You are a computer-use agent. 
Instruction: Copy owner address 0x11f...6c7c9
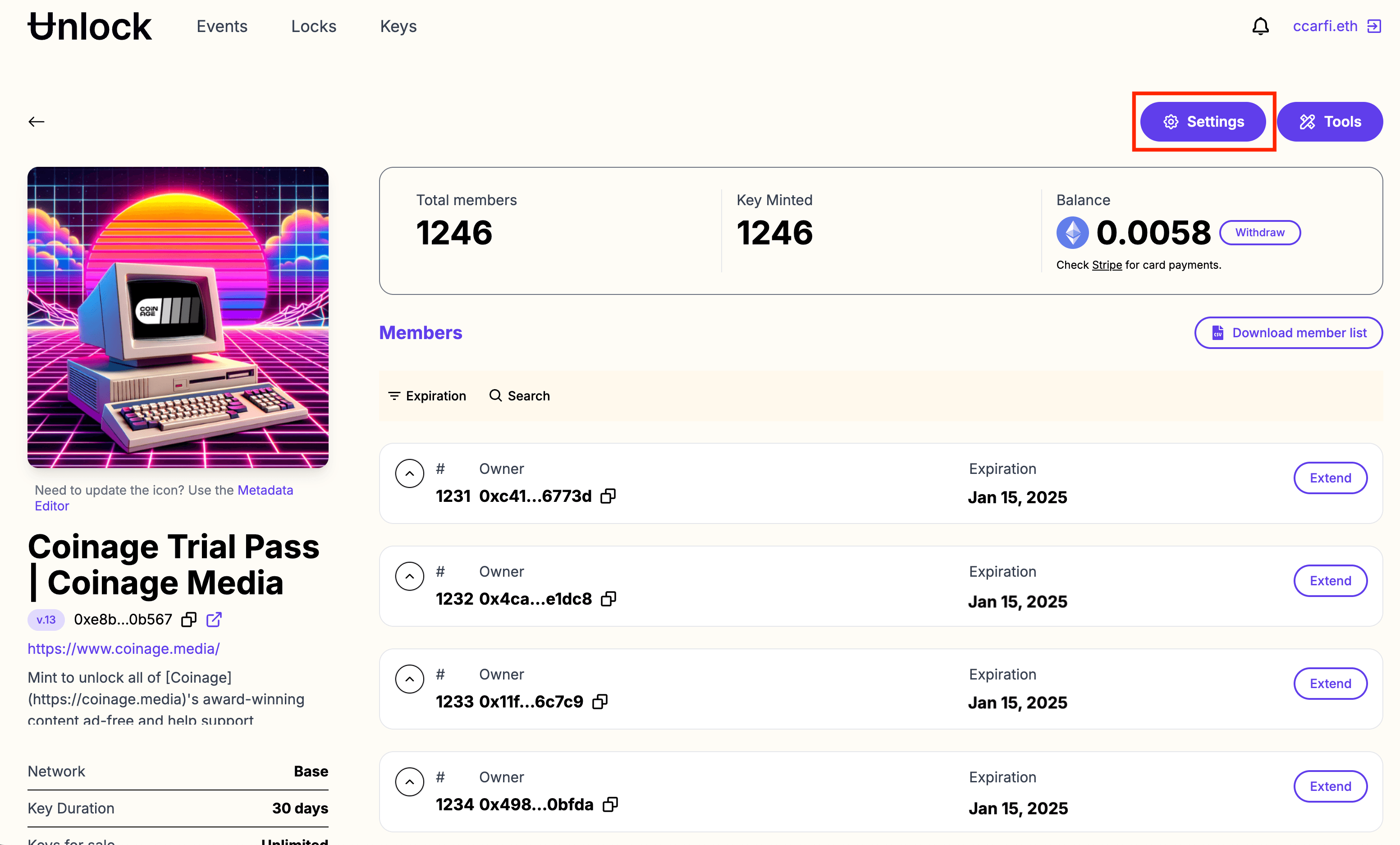click(x=599, y=702)
